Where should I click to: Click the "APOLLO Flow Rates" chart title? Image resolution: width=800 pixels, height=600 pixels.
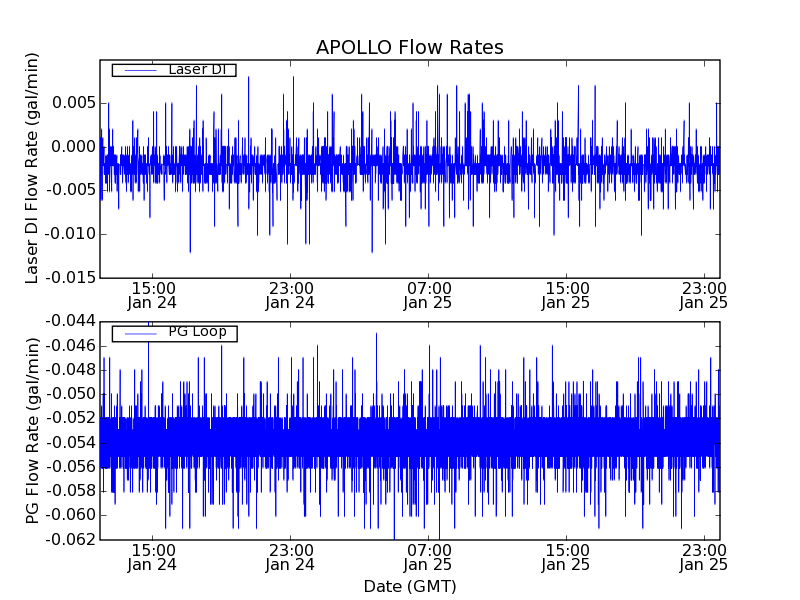click(x=410, y=47)
